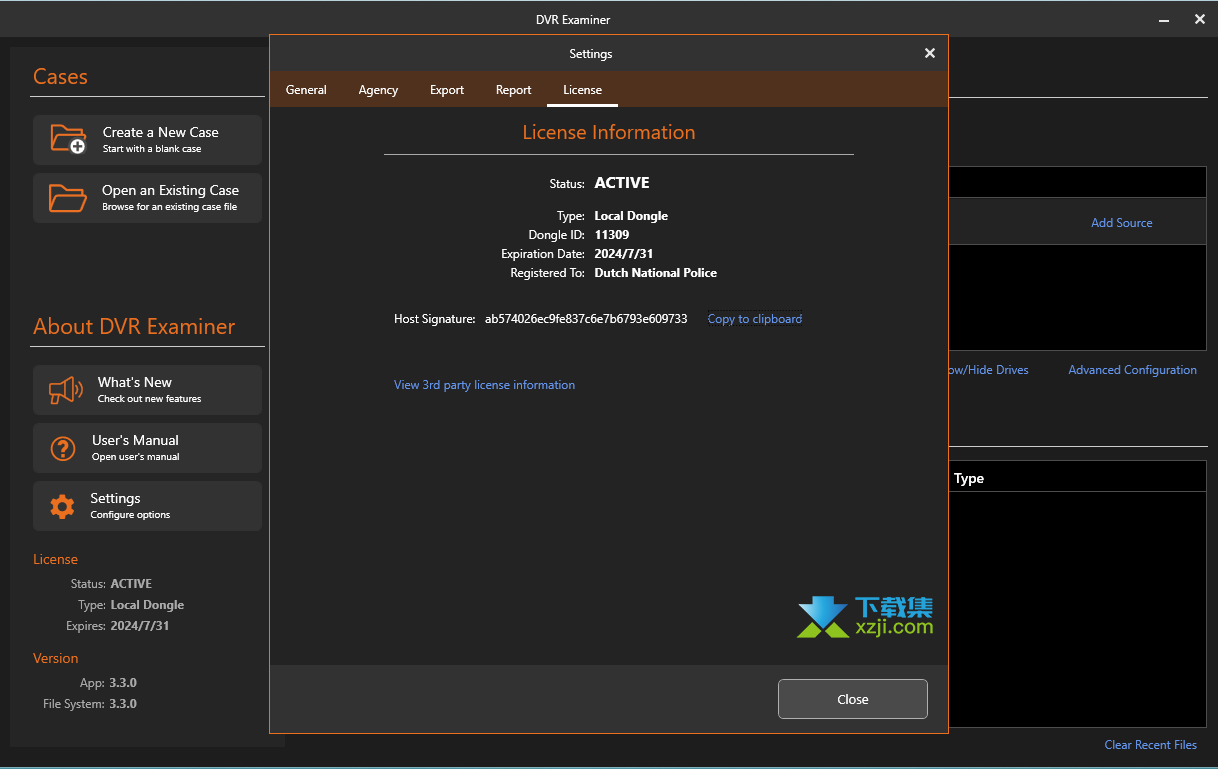Click the Close button in Settings

tap(853, 699)
